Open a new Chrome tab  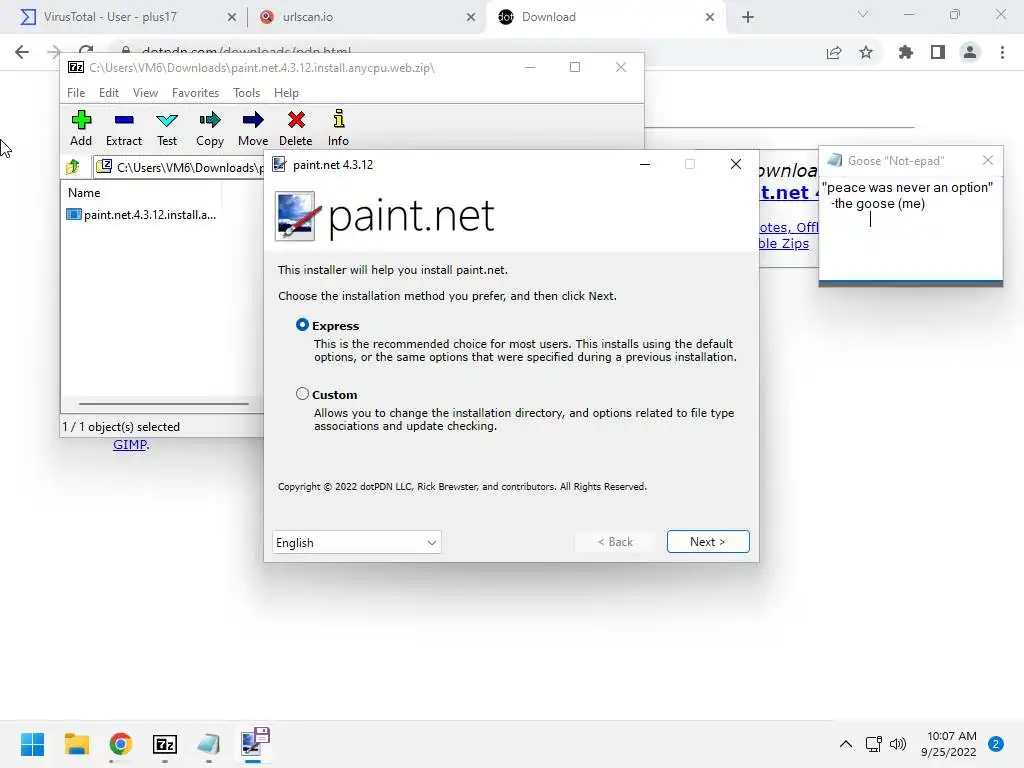click(748, 17)
